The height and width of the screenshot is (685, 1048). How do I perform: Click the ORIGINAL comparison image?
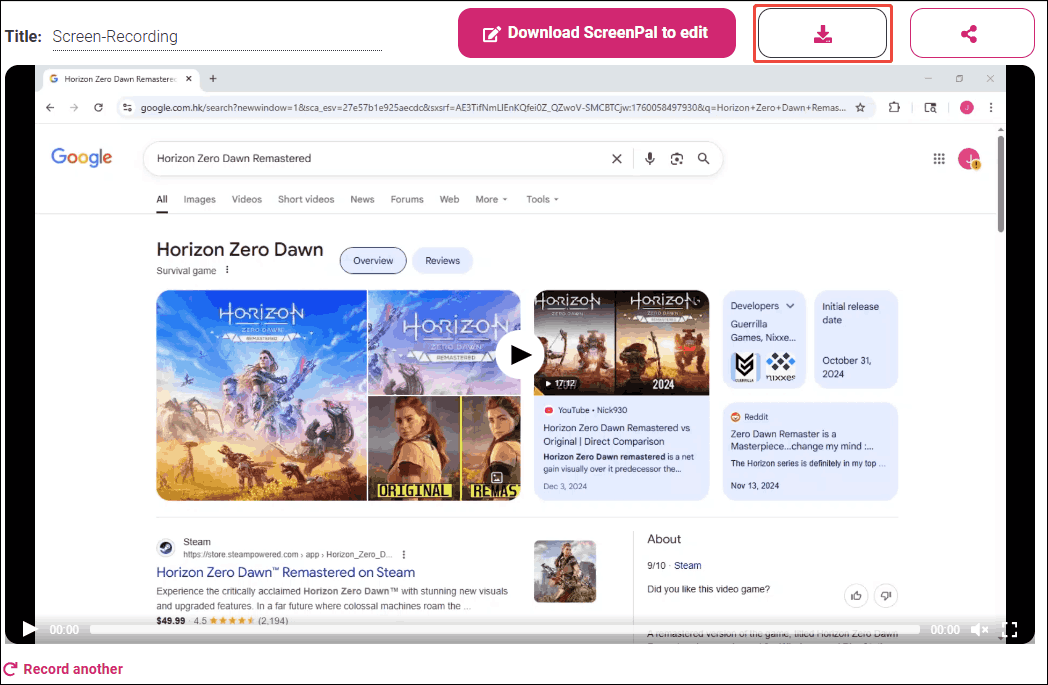click(414, 448)
